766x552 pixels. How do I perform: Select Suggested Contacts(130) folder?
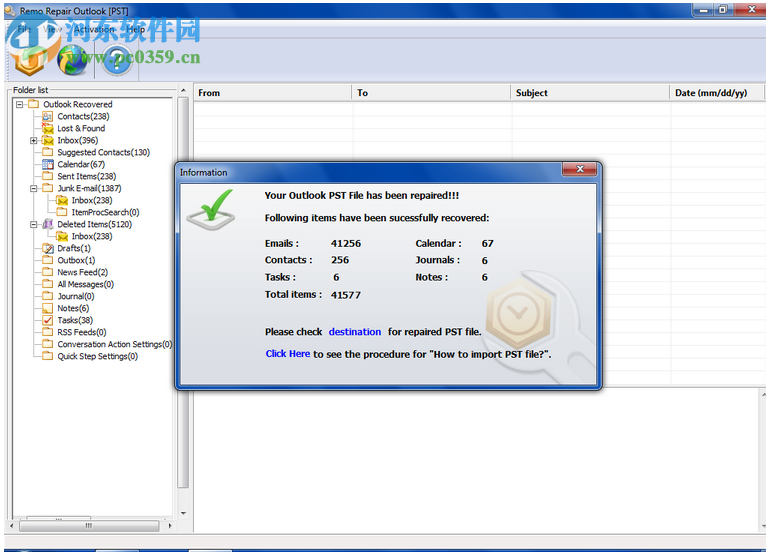coord(104,152)
